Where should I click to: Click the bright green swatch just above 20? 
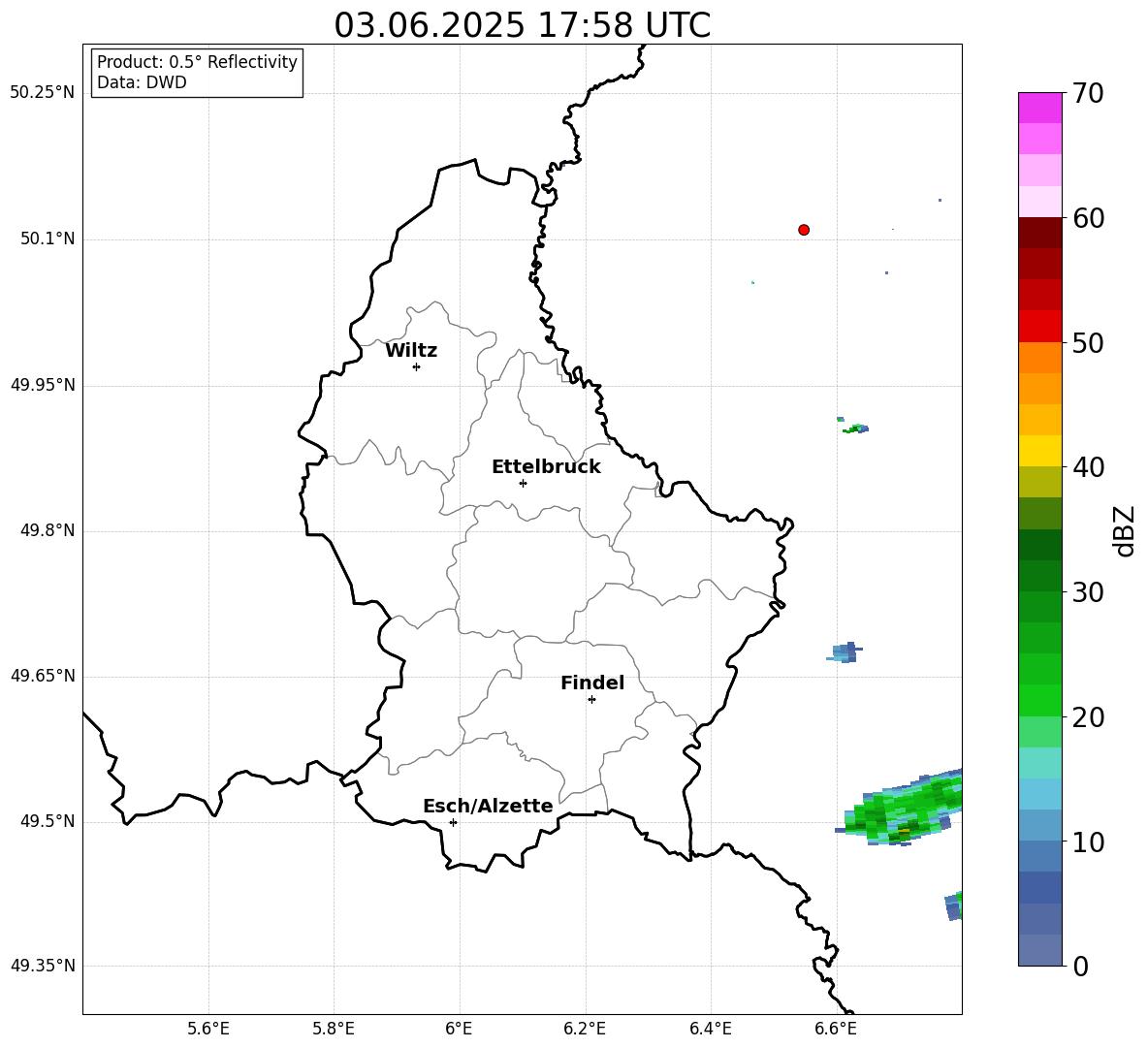(x=1039, y=700)
